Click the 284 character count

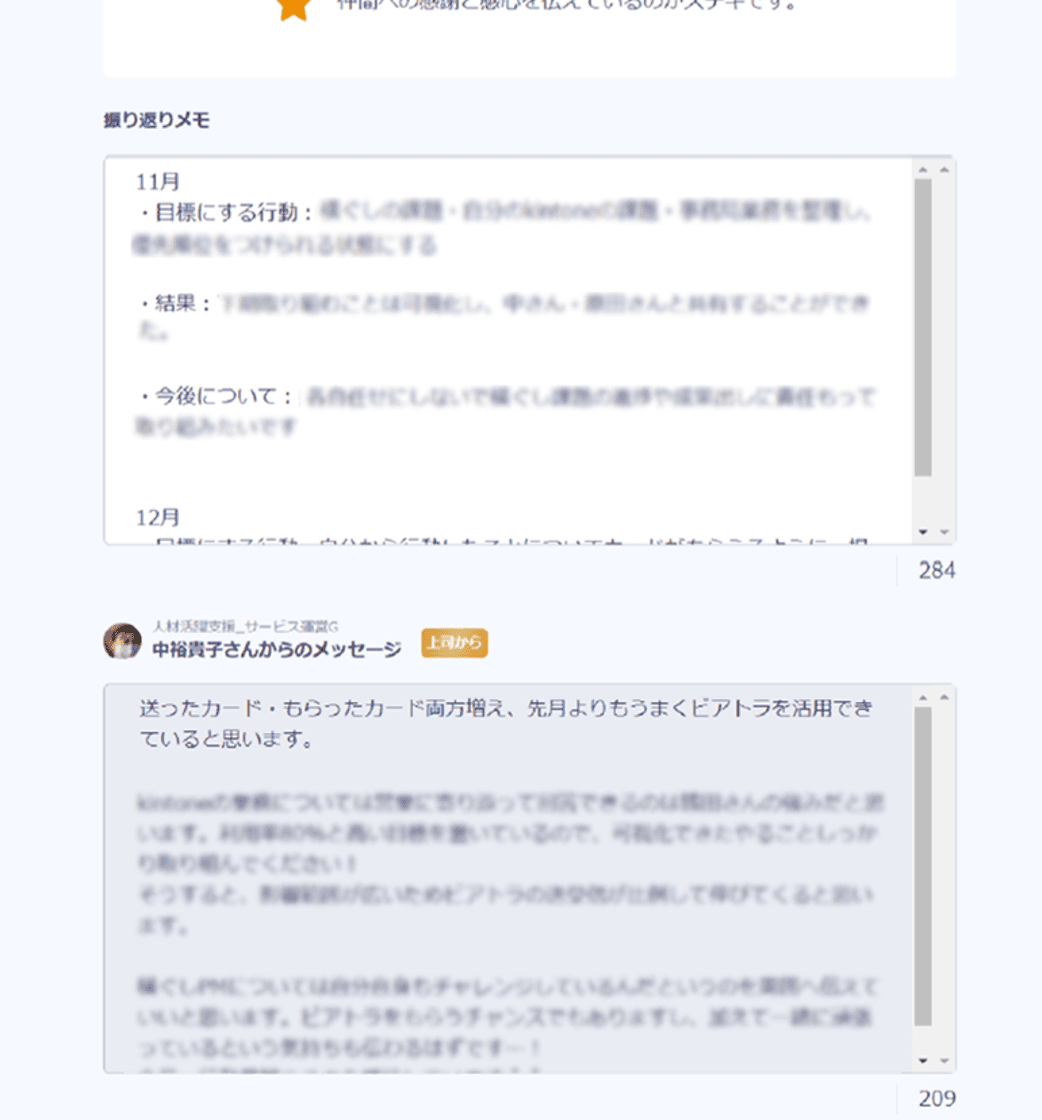click(x=937, y=570)
